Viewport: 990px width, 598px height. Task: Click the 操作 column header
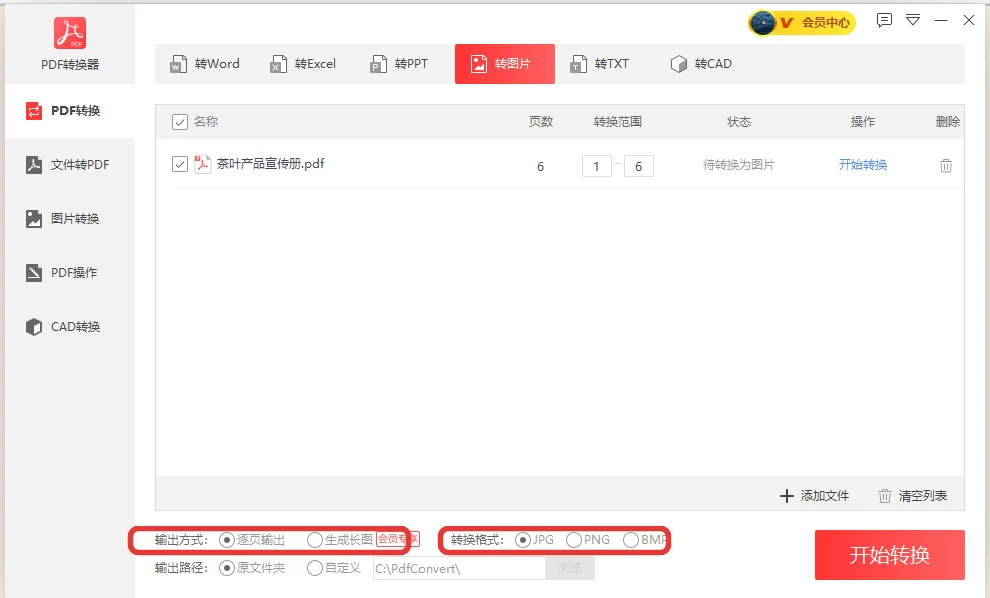click(x=862, y=122)
